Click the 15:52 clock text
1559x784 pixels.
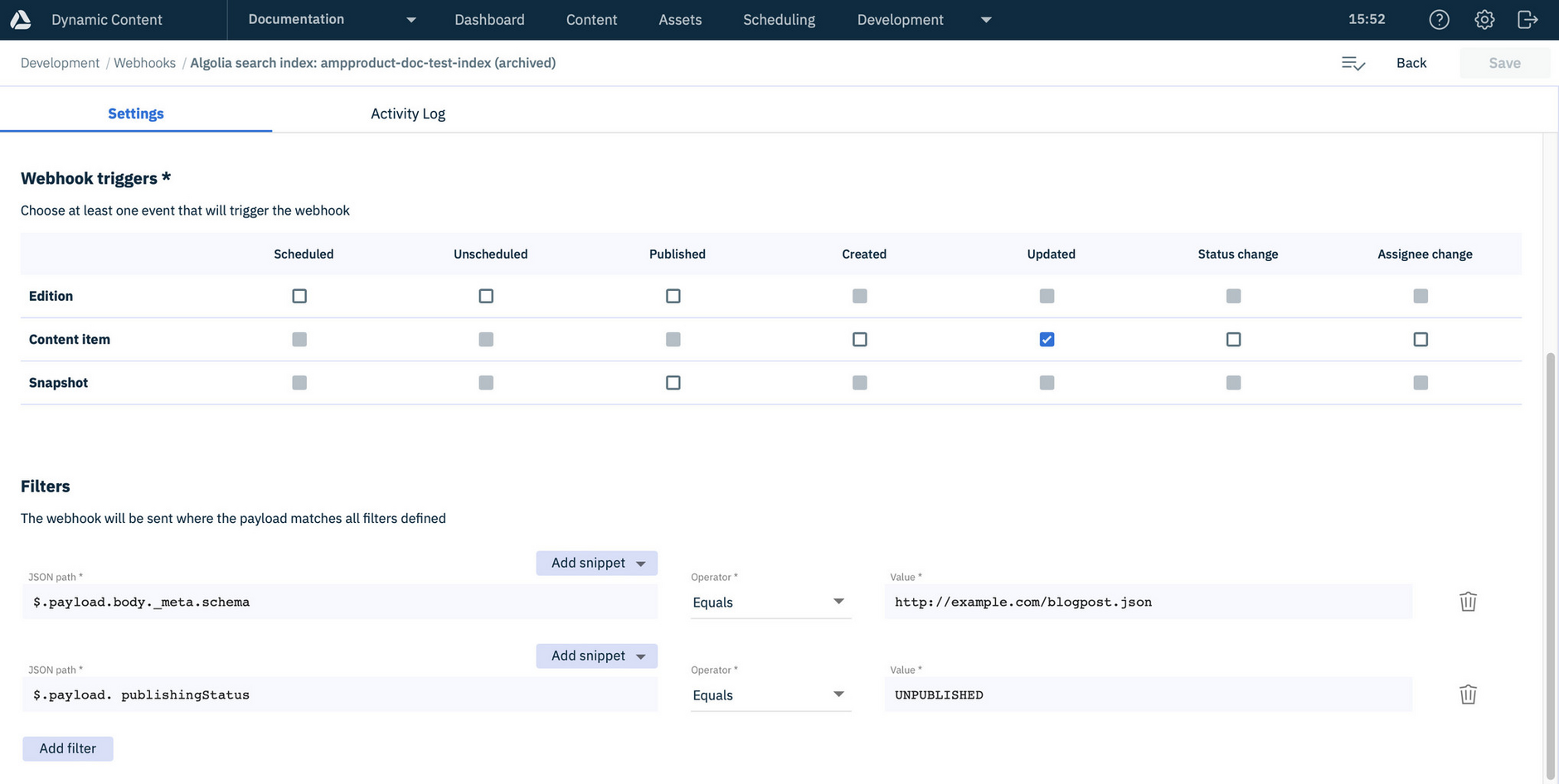point(1367,19)
